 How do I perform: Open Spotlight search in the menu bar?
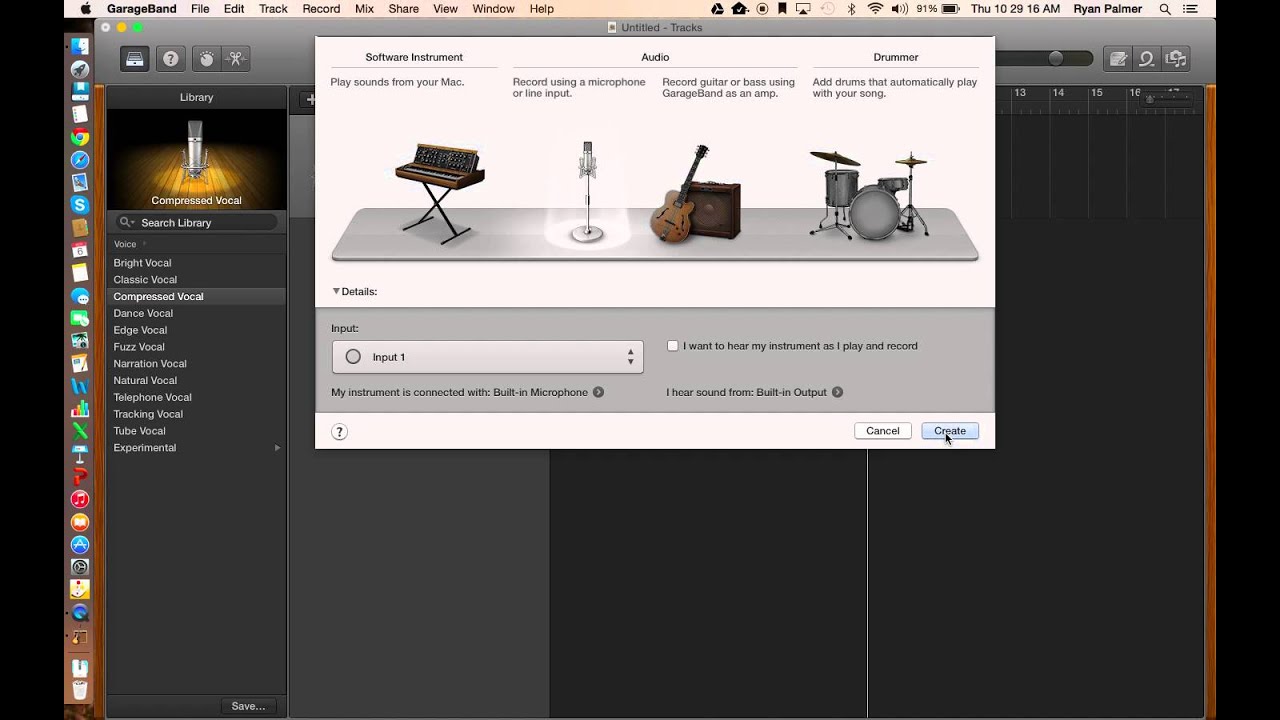coord(1165,9)
